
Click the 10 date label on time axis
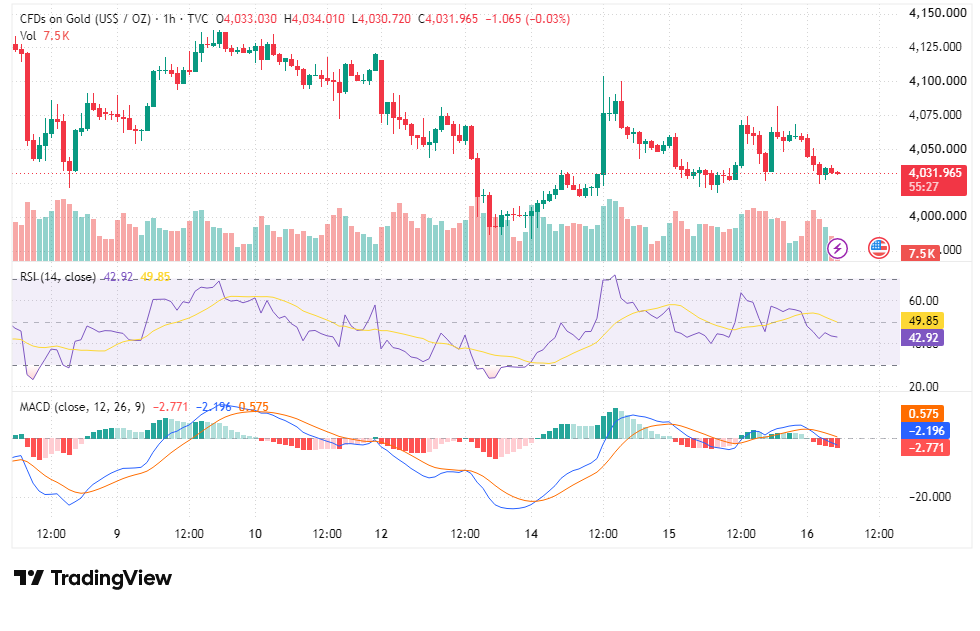pos(255,534)
